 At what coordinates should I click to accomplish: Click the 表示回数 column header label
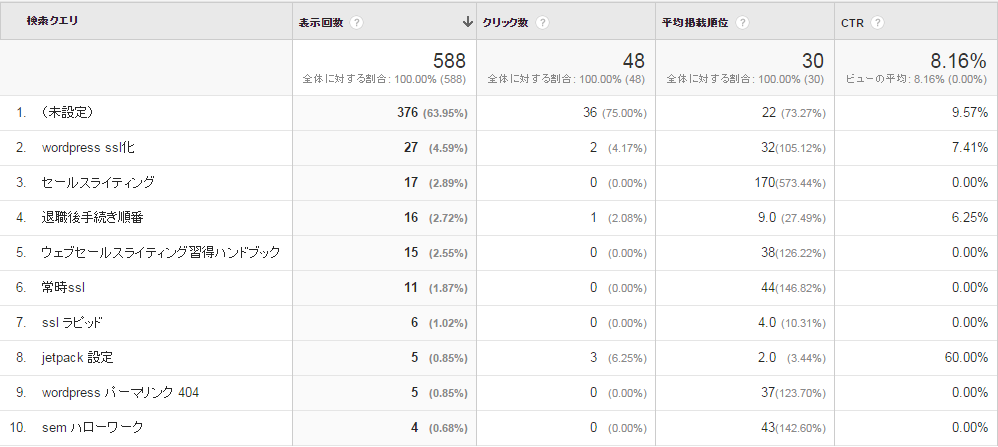tap(321, 22)
